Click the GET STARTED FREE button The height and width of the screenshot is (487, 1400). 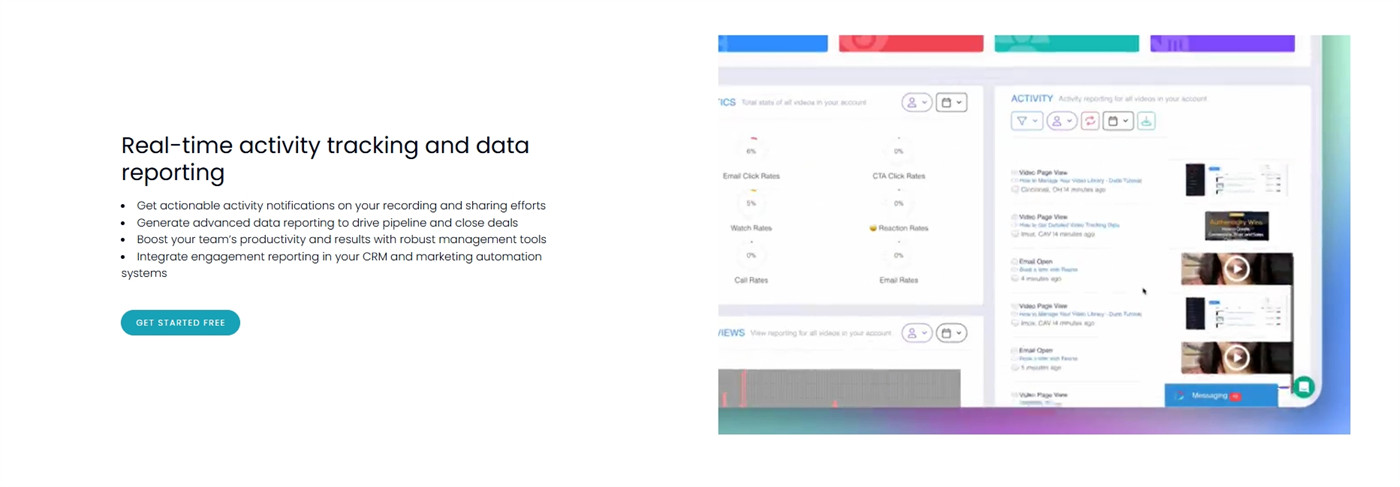pos(180,323)
